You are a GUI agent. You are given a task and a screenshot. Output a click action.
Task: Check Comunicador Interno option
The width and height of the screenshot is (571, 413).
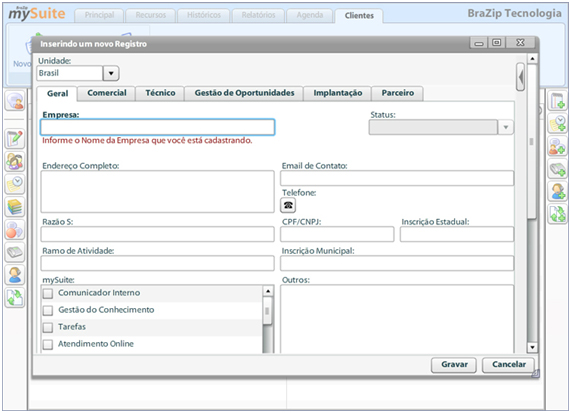coord(48,293)
